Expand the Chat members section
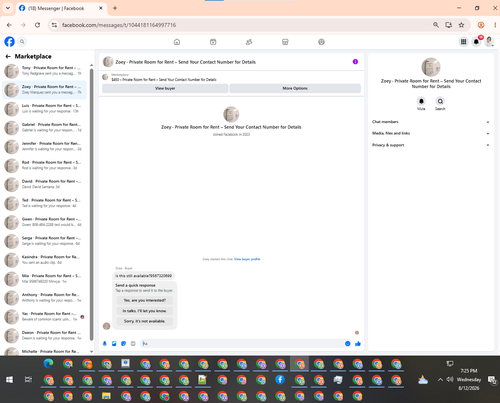 pos(431,122)
